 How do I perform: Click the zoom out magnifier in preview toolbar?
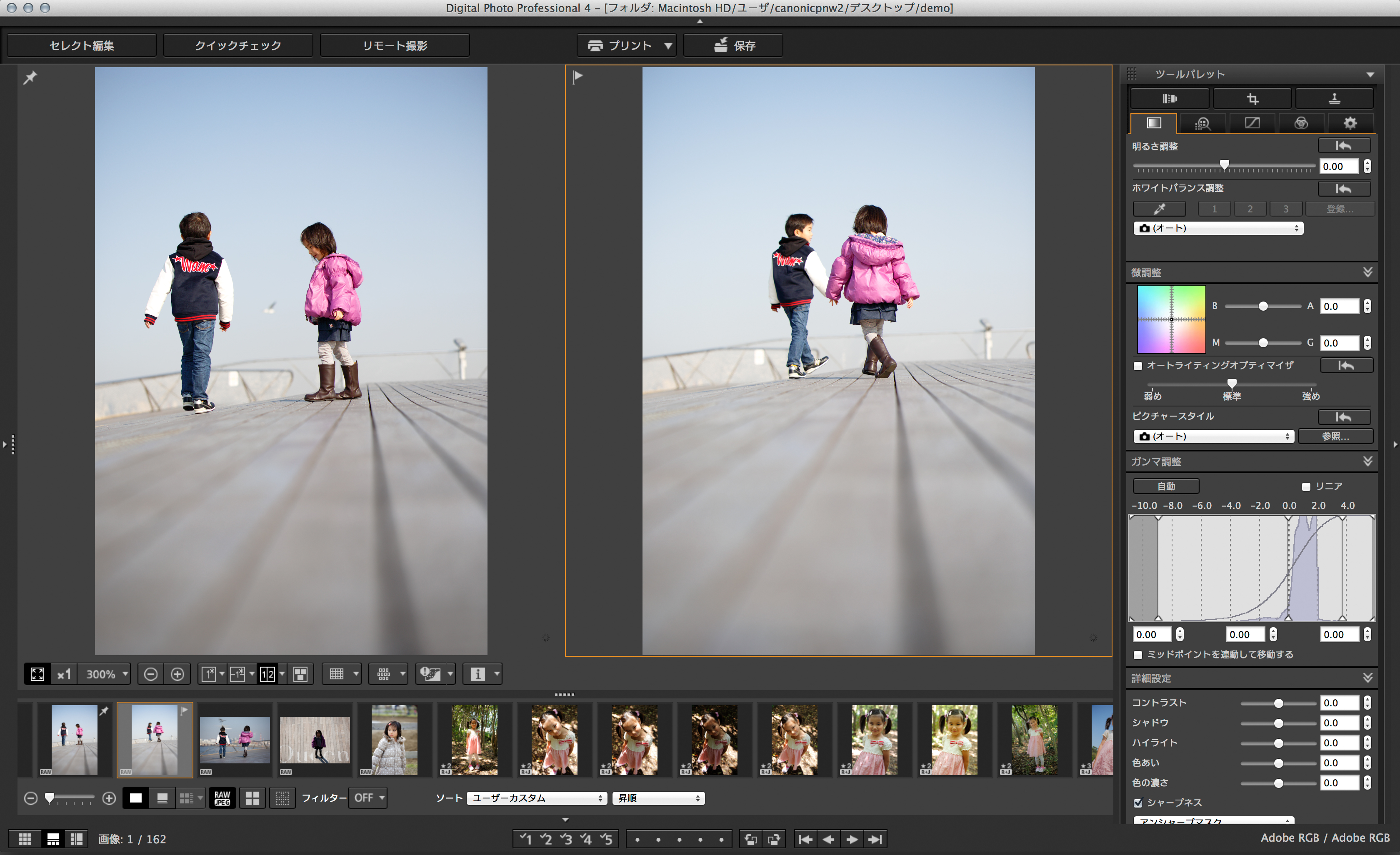(x=150, y=674)
